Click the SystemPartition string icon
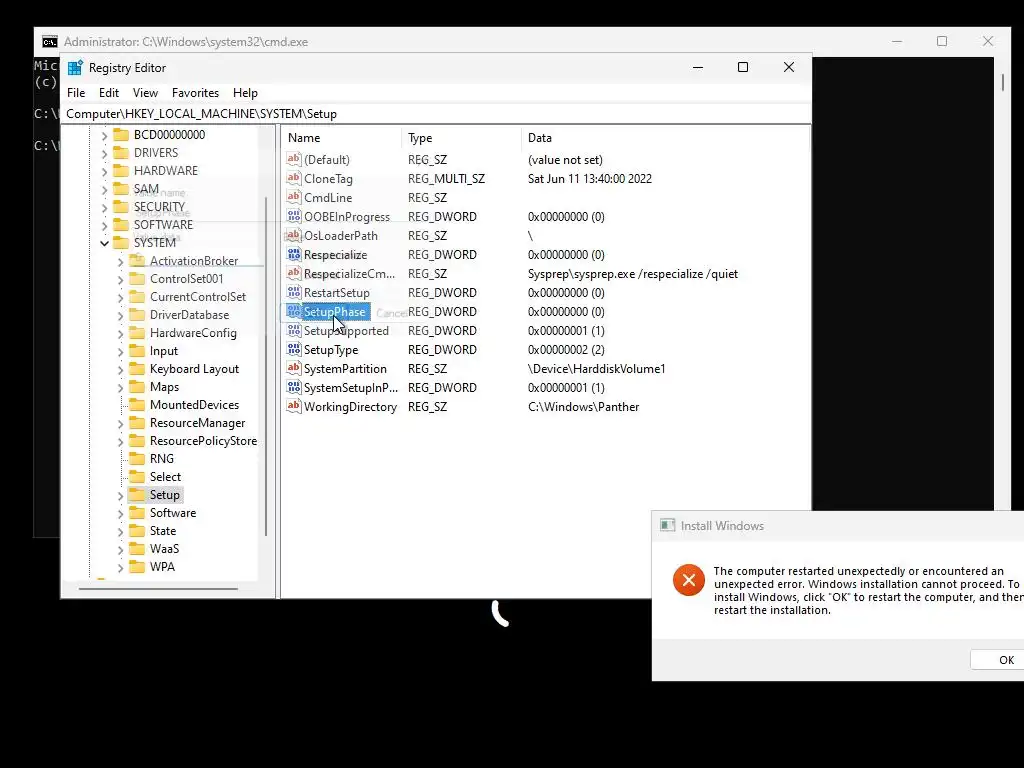 pyautogui.click(x=294, y=368)
